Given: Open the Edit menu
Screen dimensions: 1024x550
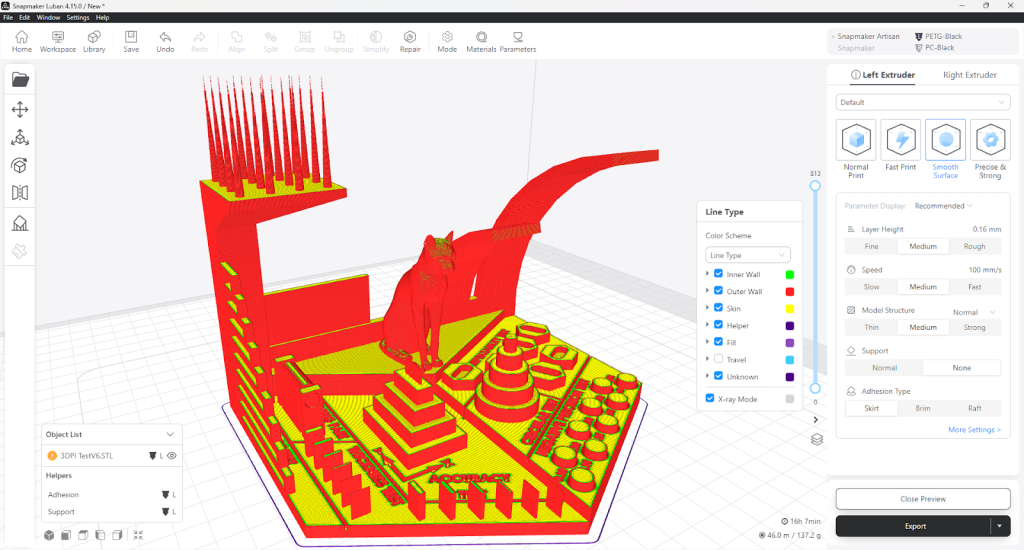Looking at the screenshot, I should coord(24,18).
